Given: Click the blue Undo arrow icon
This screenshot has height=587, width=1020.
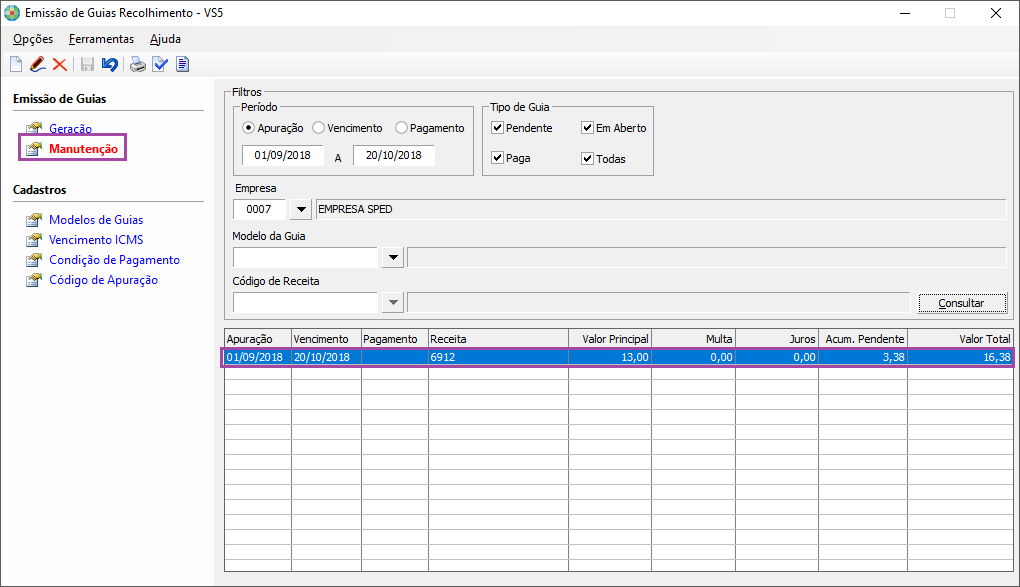Looking at the screenshot, I should [x=109, y=64].
